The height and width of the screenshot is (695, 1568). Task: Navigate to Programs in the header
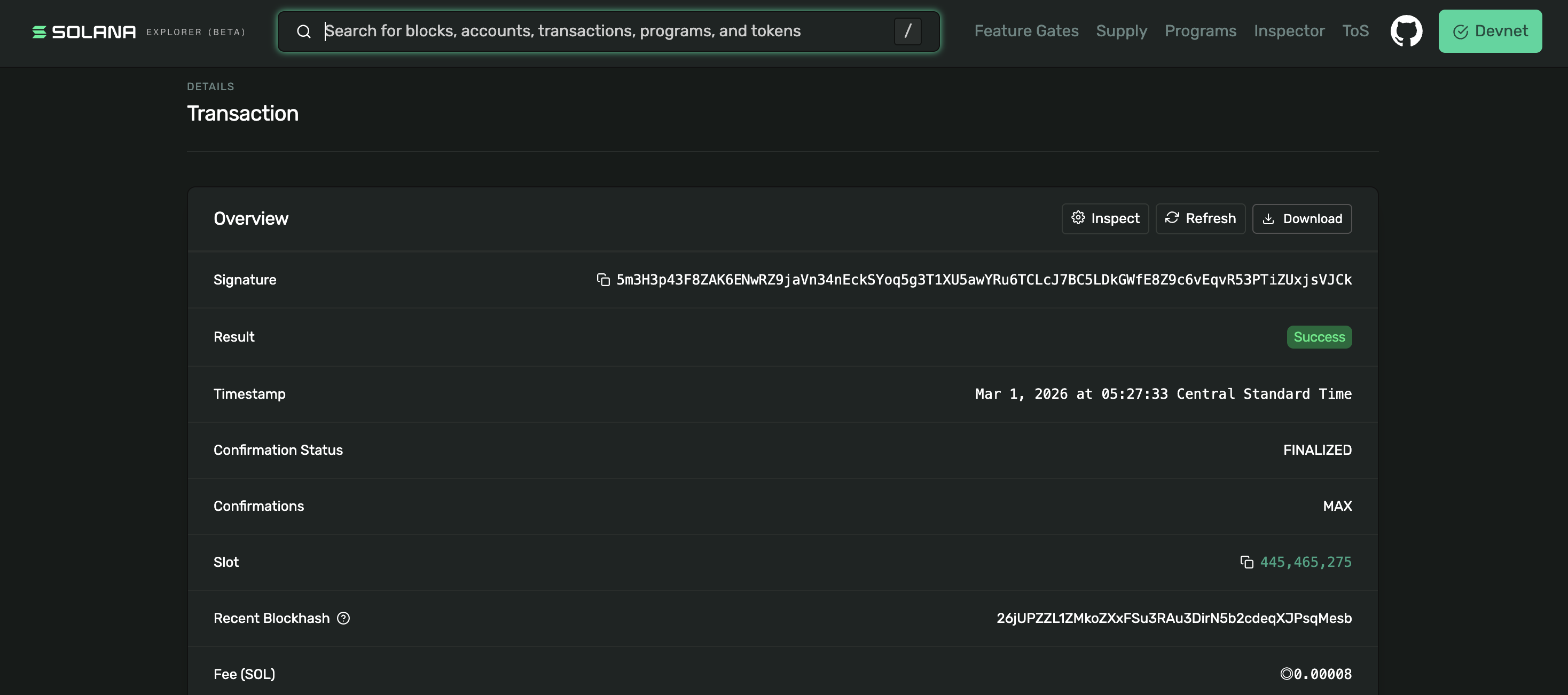pyautogui.click(x=1199, y=31)
